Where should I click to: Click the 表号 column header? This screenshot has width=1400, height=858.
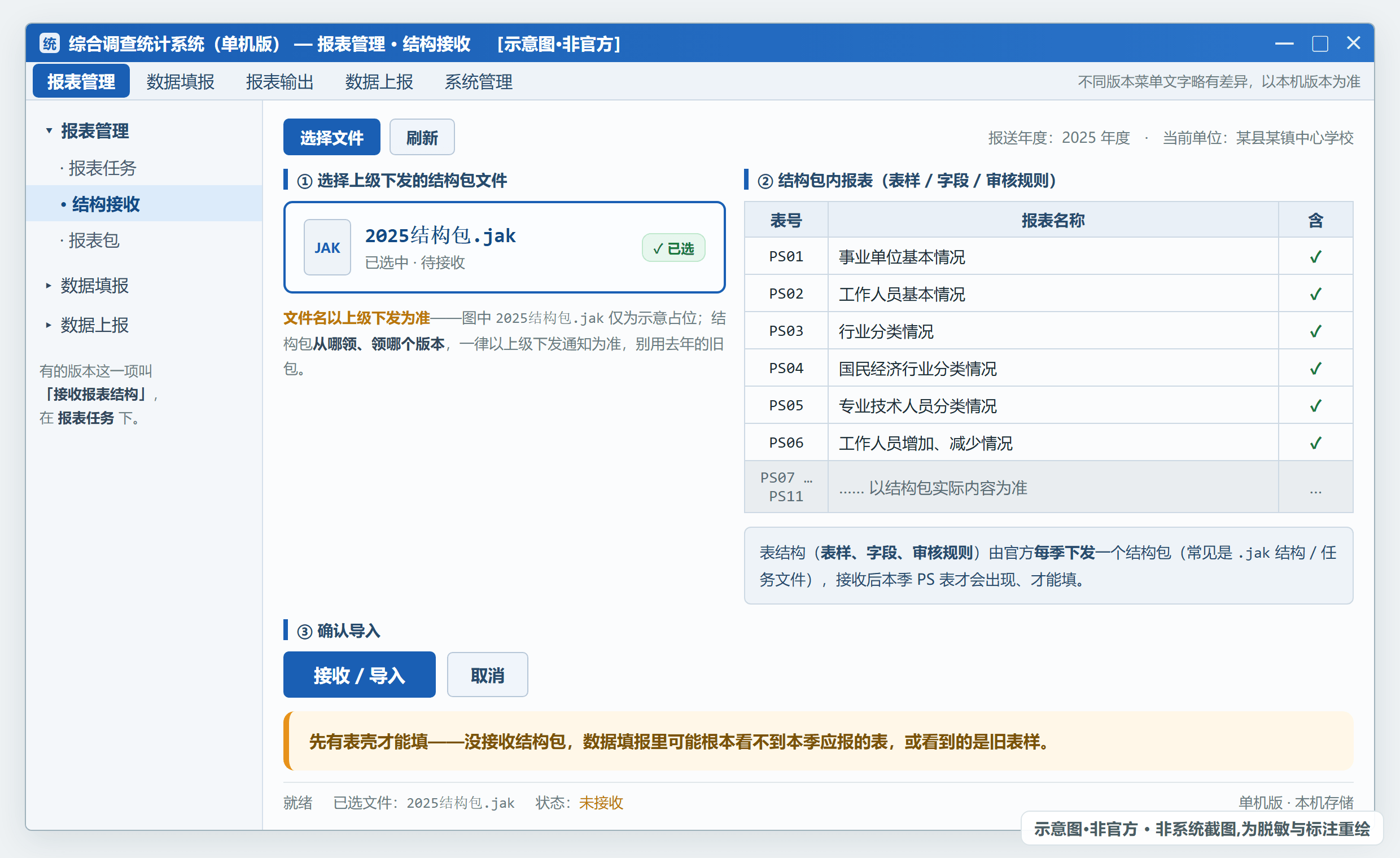pyautogui.click(x=786, y=220)
